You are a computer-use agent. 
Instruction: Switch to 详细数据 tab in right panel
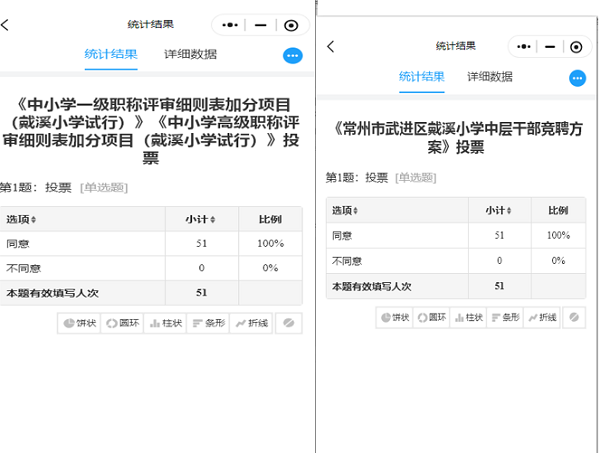(490, 76)
